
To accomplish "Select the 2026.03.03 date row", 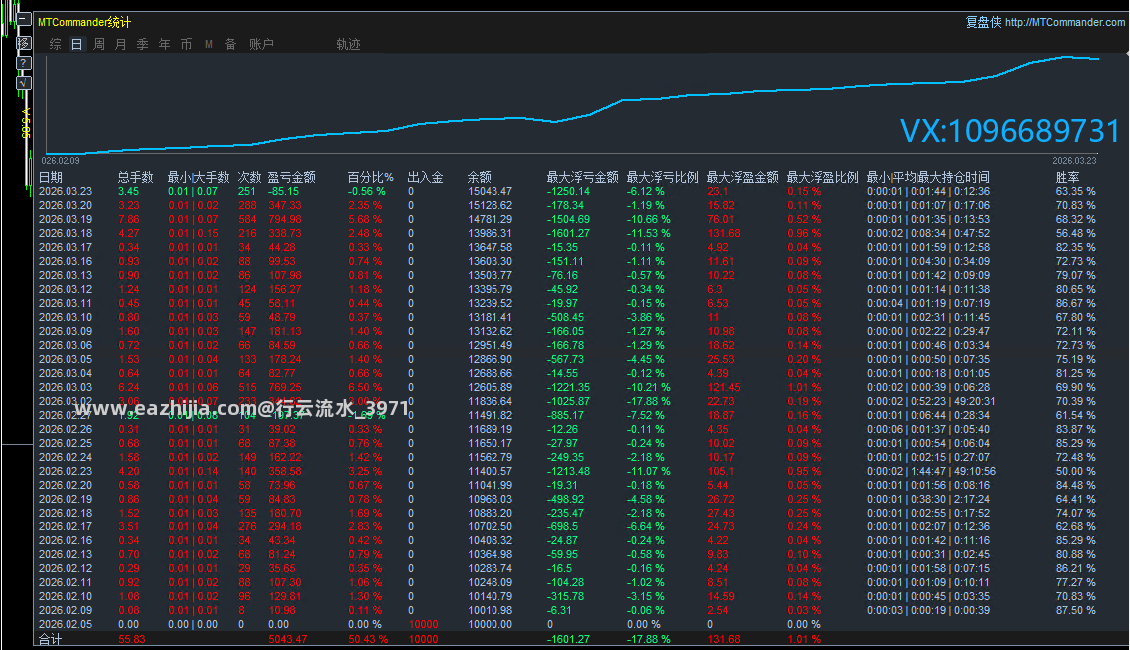I will [66, 387].
